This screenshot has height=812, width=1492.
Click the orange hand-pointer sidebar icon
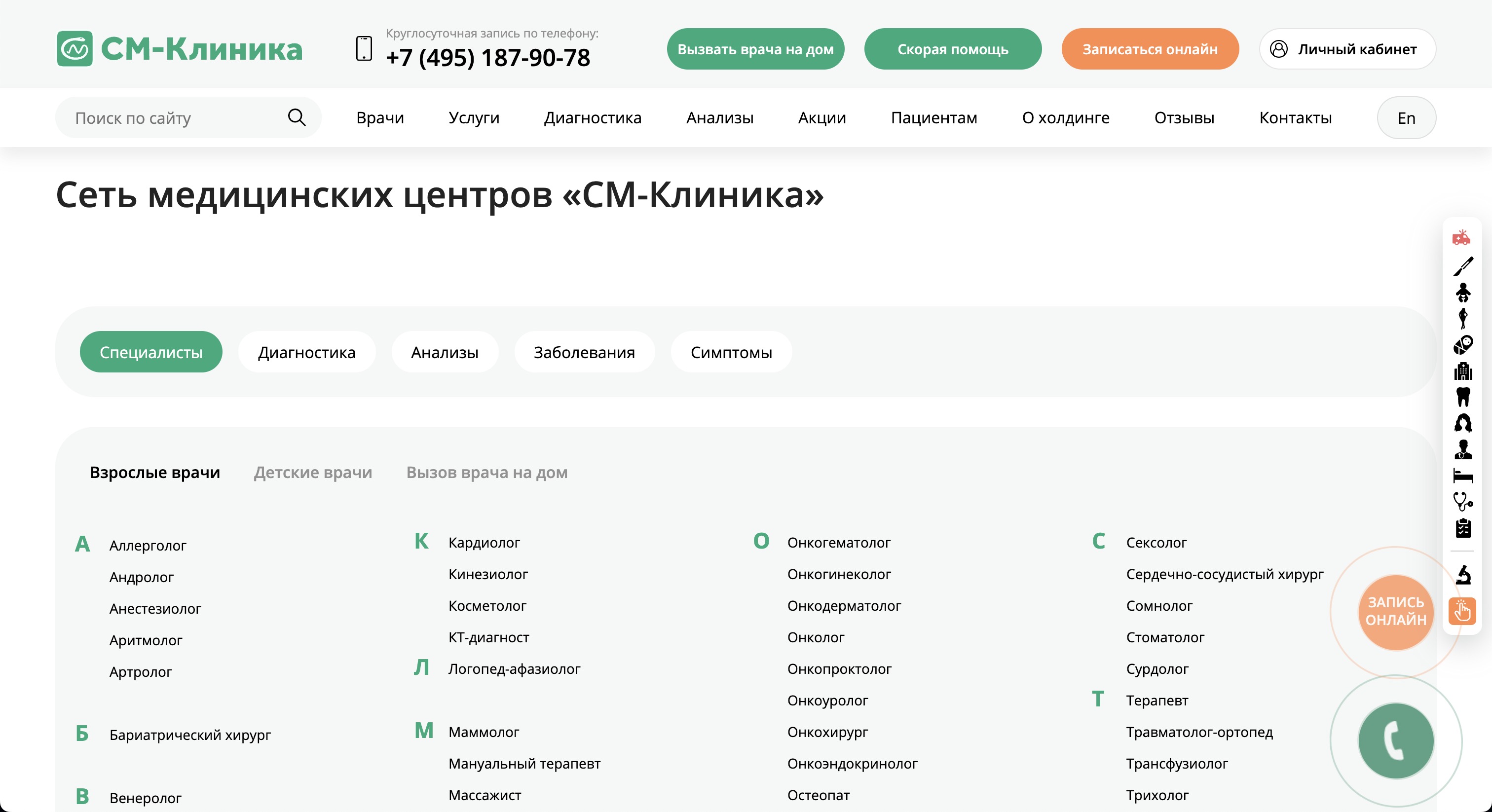[x=1462, y=612]
